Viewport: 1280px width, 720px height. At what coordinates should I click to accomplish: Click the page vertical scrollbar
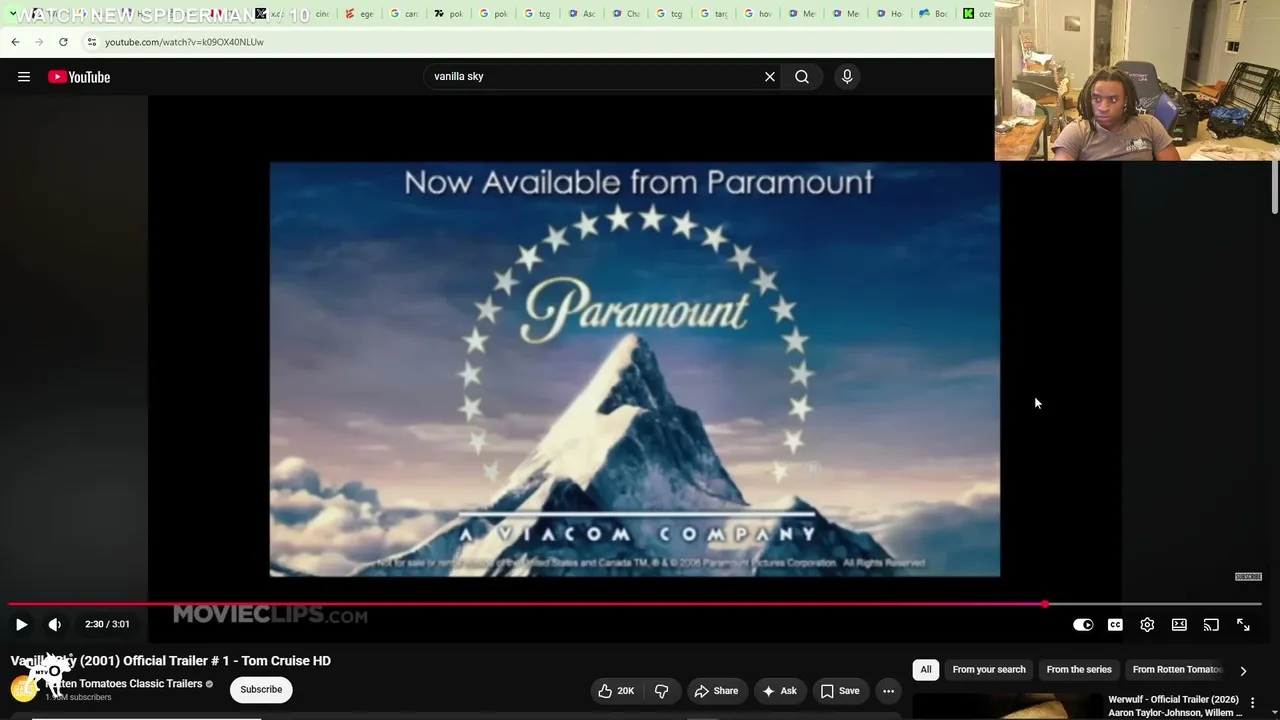1274,185
